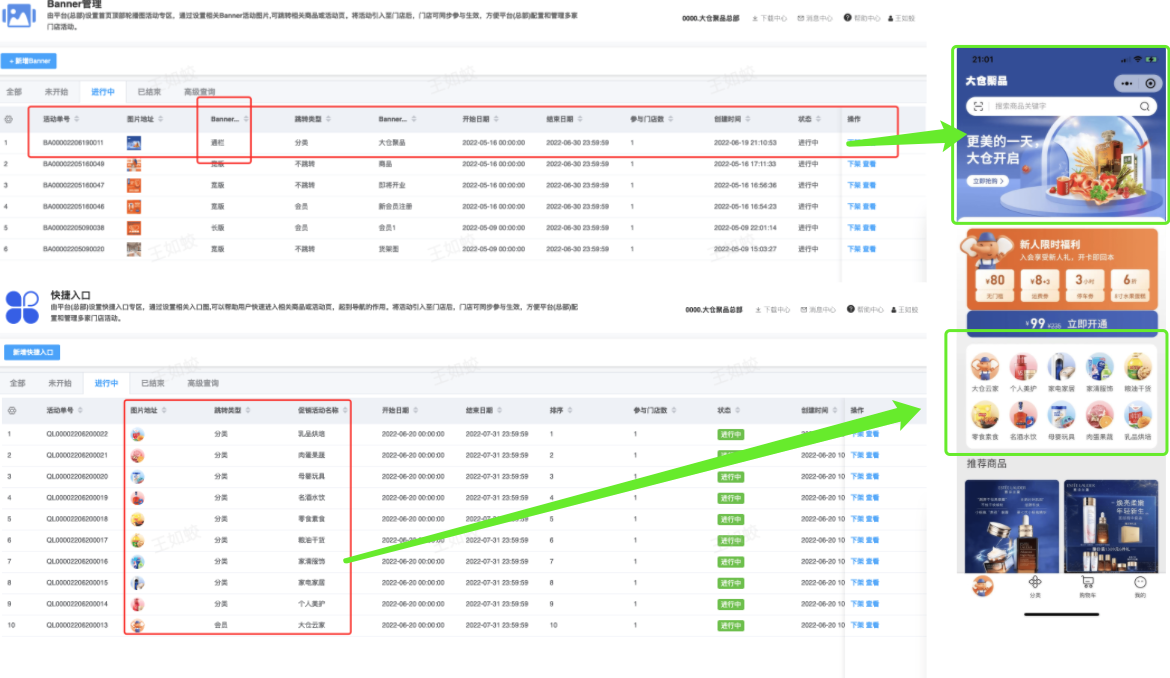Viewport: 1170px width, 678px height.
Task: Open 分类 icon in mobile bottom navigation
Action: click(x=1035, y=584)
